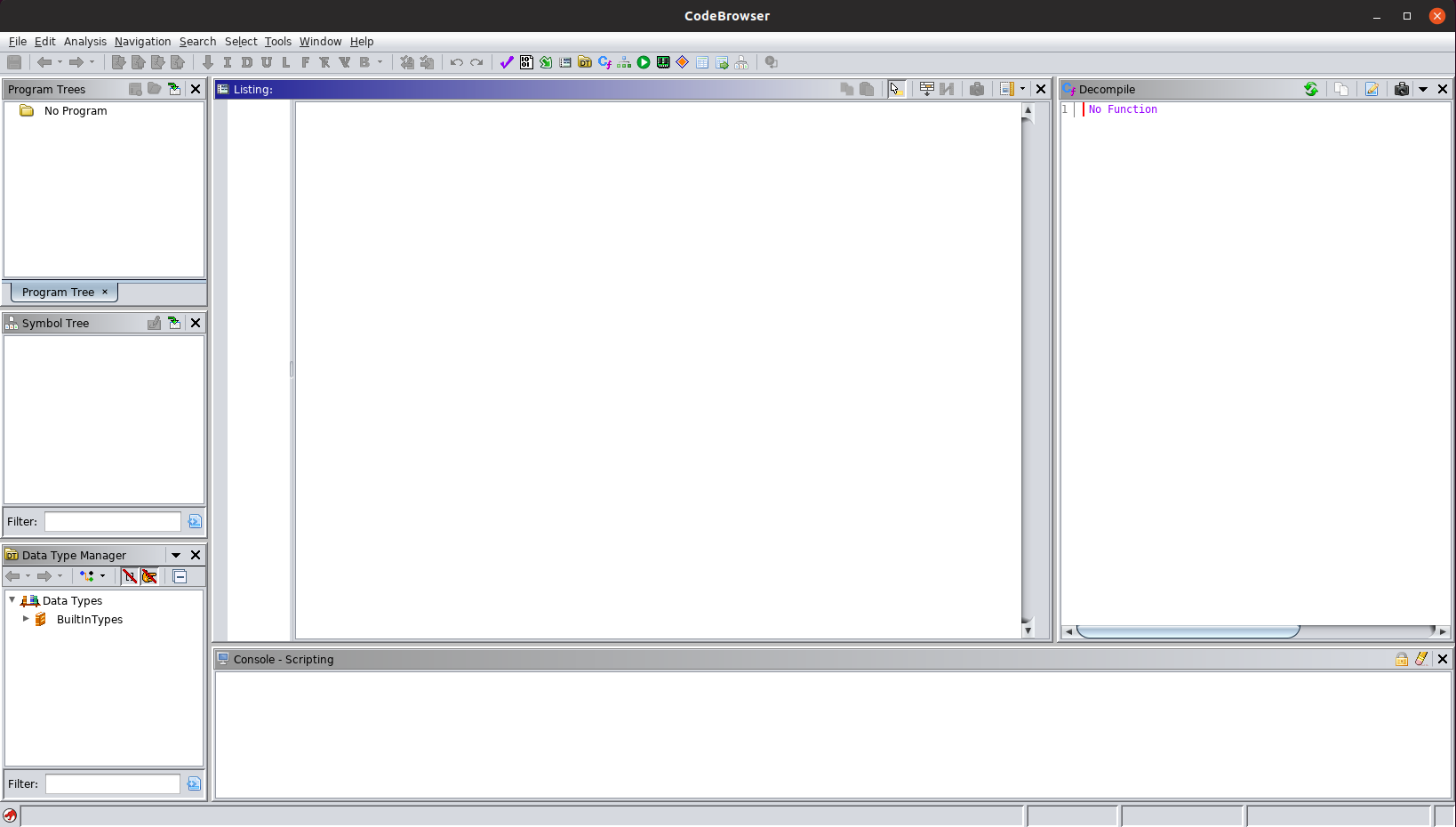Click the Symbol Tree filter options icon
Image resolution: width=1456 pixels, height=827 pixels.
point(195,521)
